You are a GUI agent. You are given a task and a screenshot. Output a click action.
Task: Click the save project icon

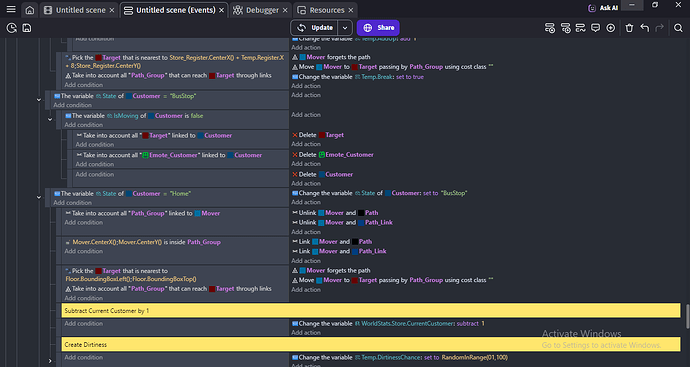(x=27, y=28)
